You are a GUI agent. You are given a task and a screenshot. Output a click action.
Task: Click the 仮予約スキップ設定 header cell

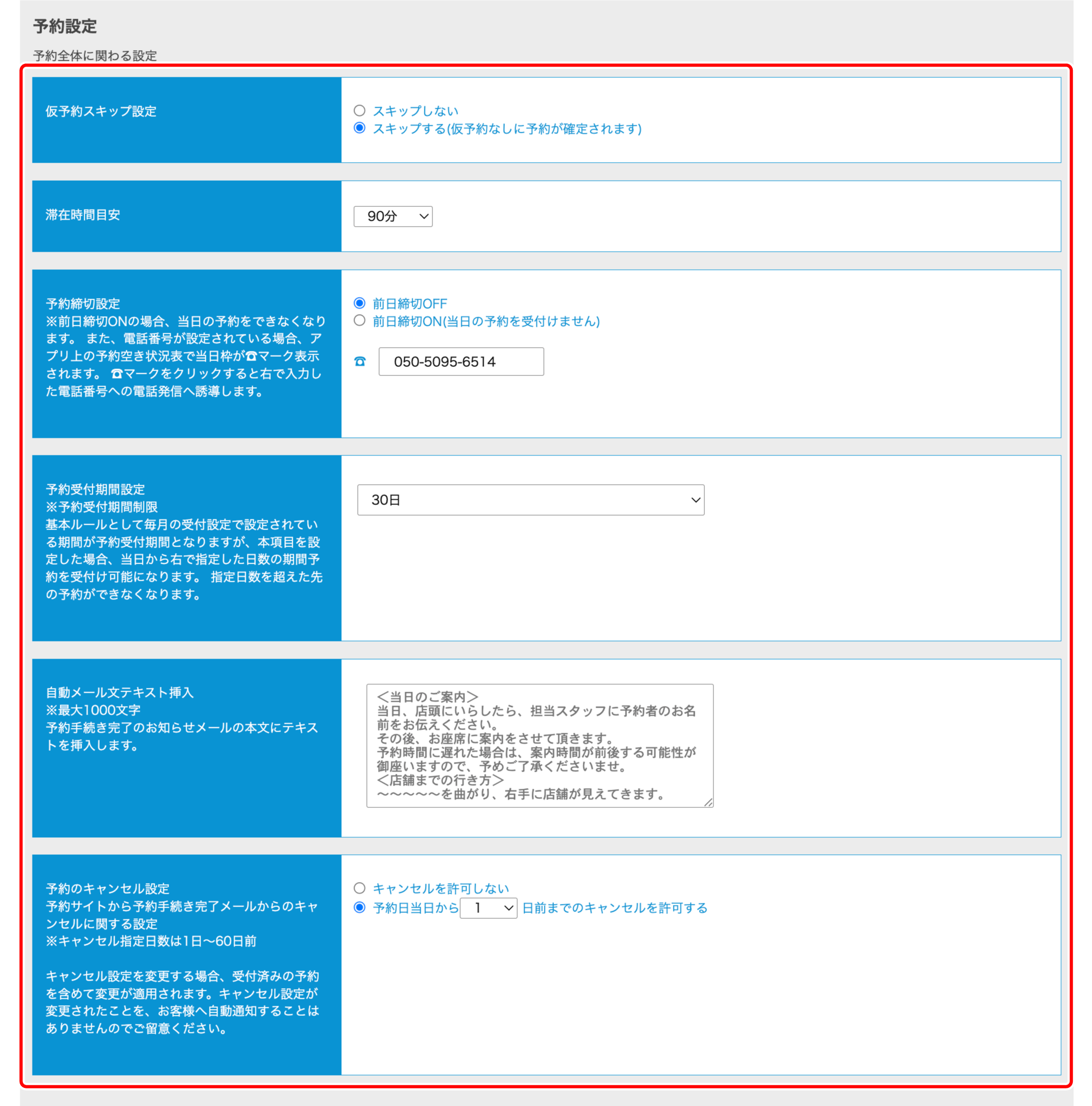tap(187, 120)
